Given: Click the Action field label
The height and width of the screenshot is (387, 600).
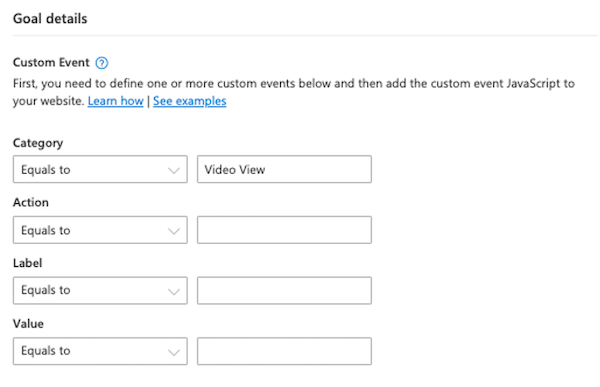Looking at the screenshot, I should 31,202.
